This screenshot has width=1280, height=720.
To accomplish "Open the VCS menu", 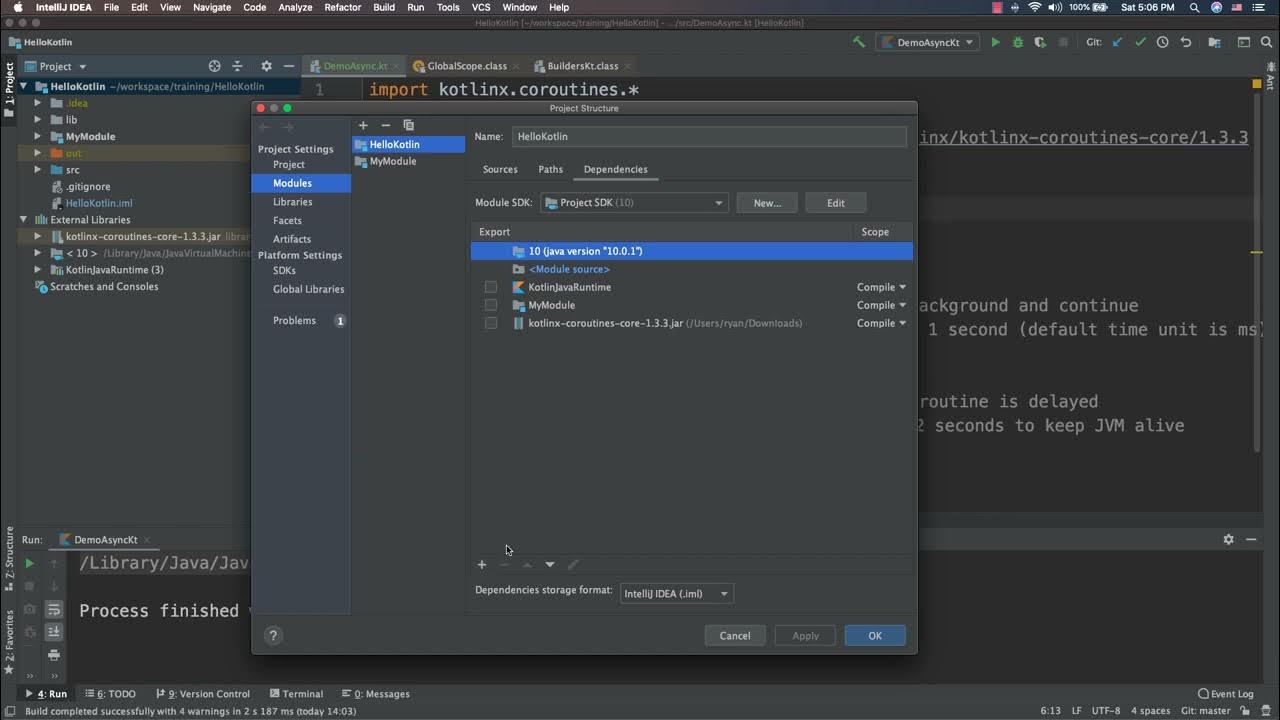I will pyautogui.click(x=481, y=7).
